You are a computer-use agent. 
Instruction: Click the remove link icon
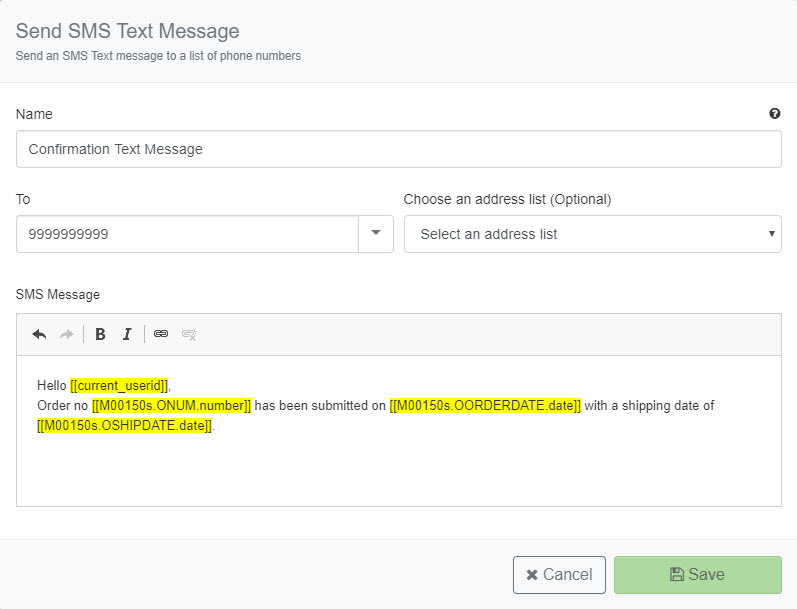(x=189, y=334)
